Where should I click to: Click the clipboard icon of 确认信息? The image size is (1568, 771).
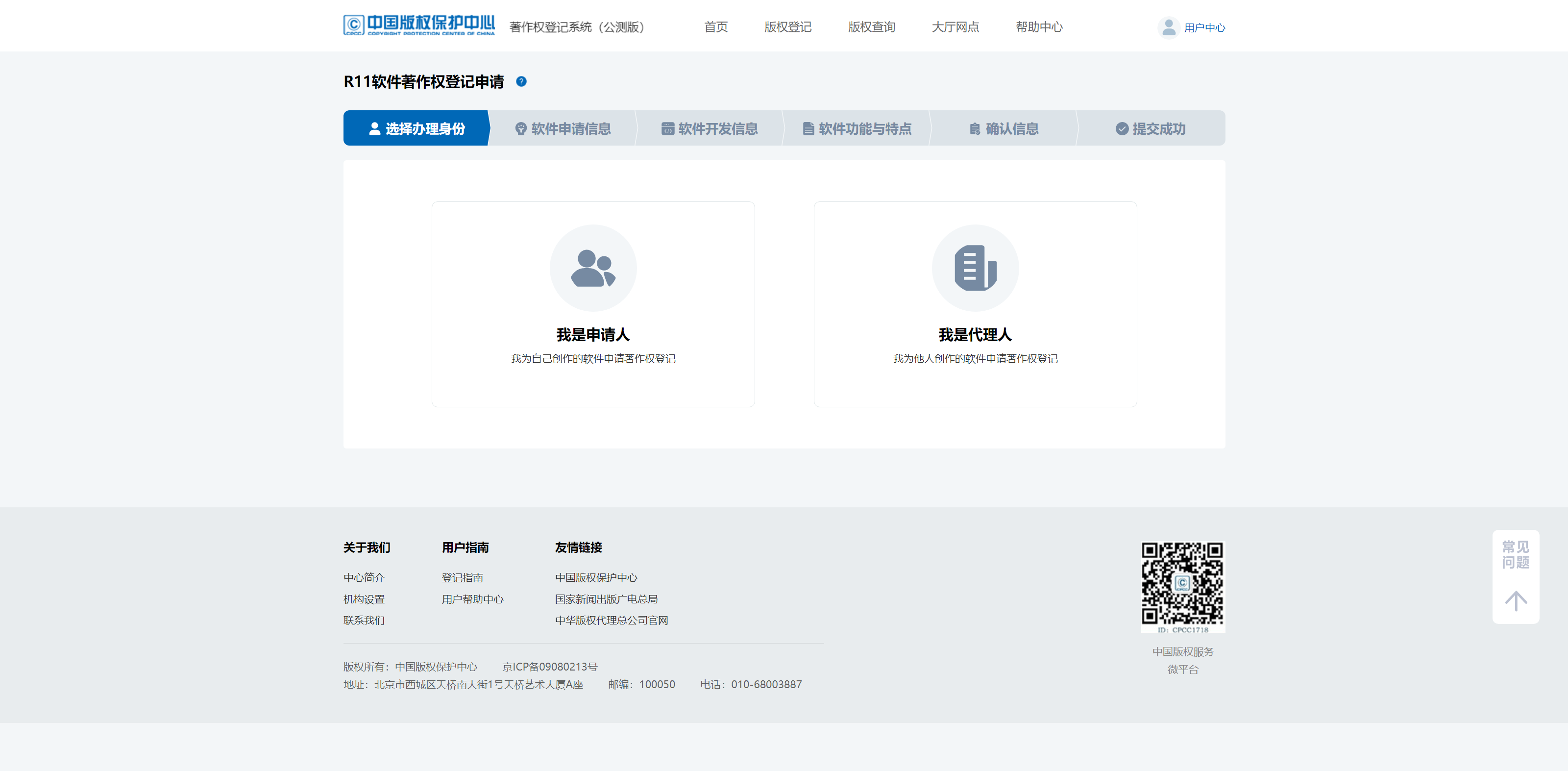click(x=975, y=128)
